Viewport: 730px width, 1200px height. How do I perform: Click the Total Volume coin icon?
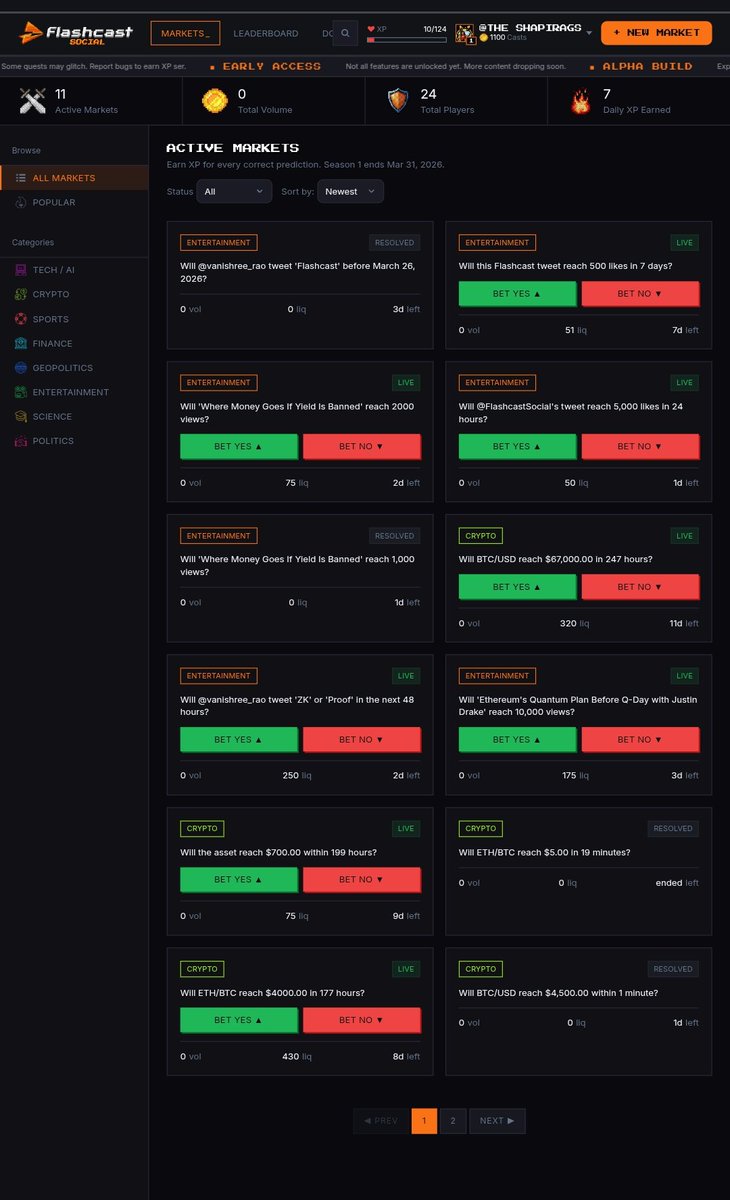[214, 100]
